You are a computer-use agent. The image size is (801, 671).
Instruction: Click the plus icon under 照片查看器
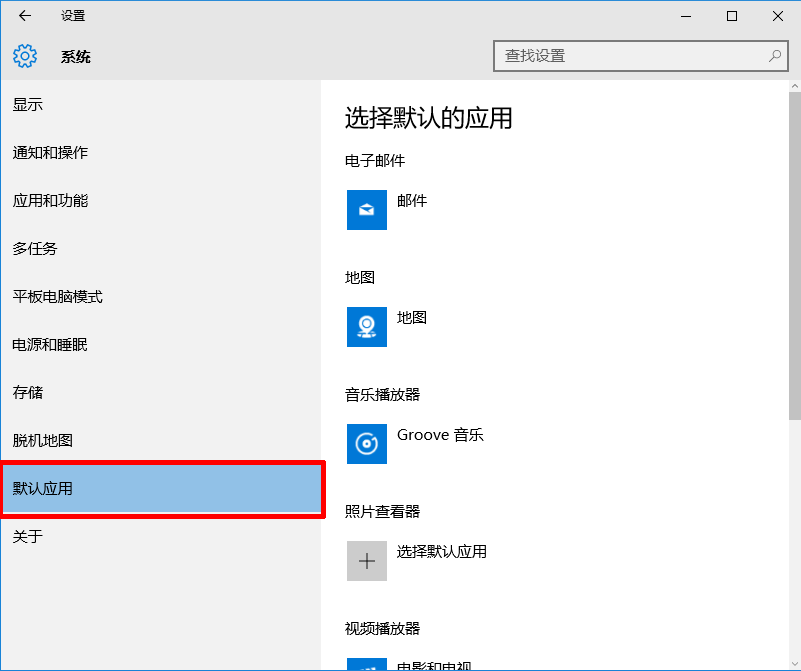coord(366,561)
